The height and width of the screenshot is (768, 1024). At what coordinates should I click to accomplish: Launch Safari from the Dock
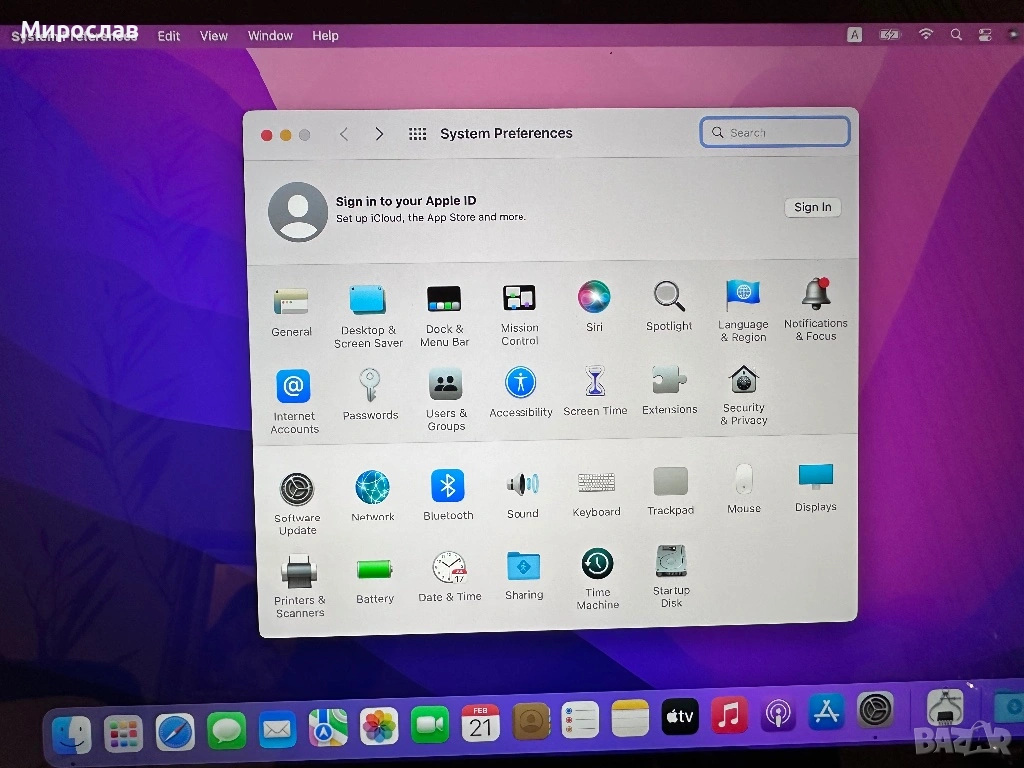pos(175,732)
